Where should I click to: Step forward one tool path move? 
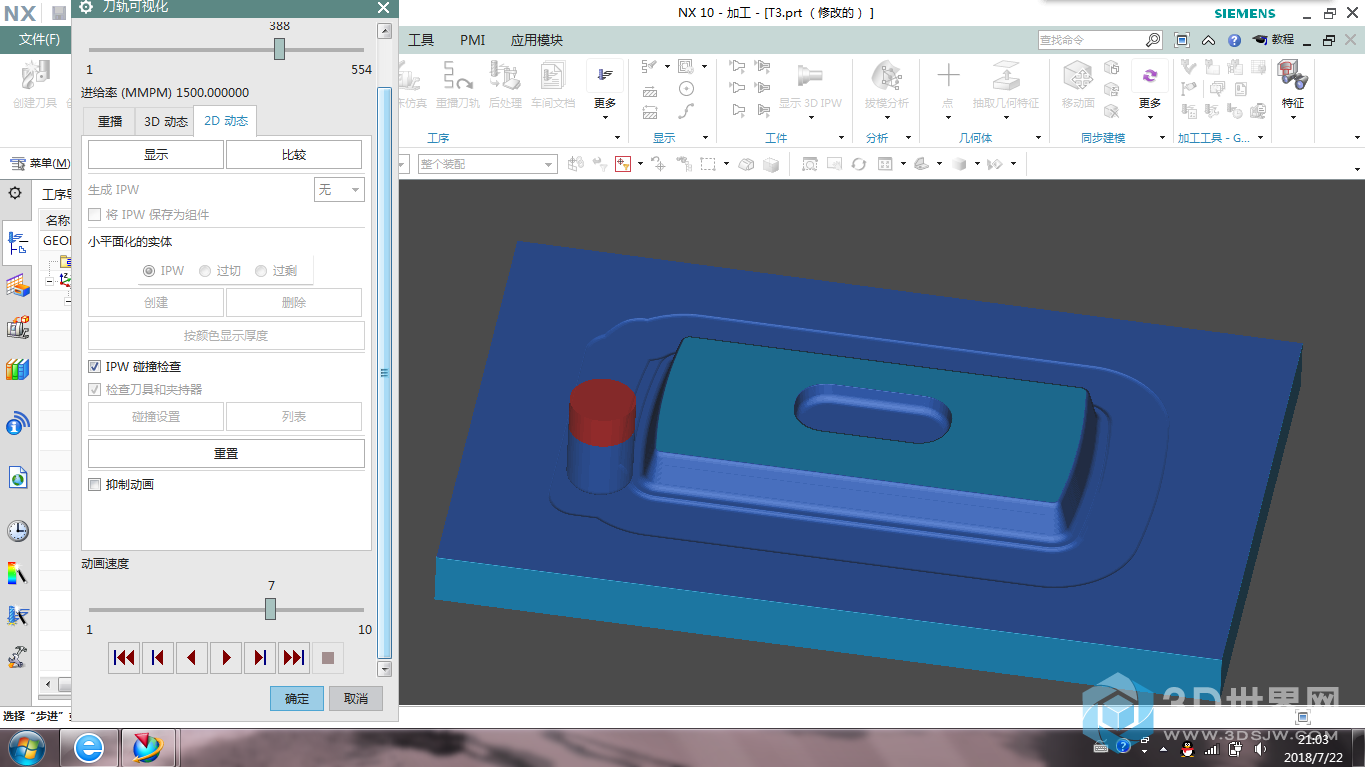260,658
